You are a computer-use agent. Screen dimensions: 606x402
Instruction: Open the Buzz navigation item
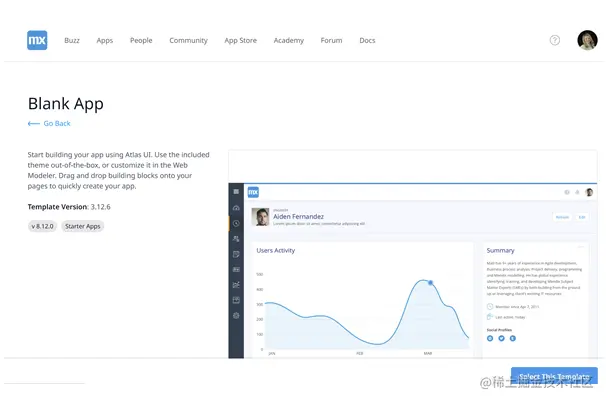(x=72, y=40)
